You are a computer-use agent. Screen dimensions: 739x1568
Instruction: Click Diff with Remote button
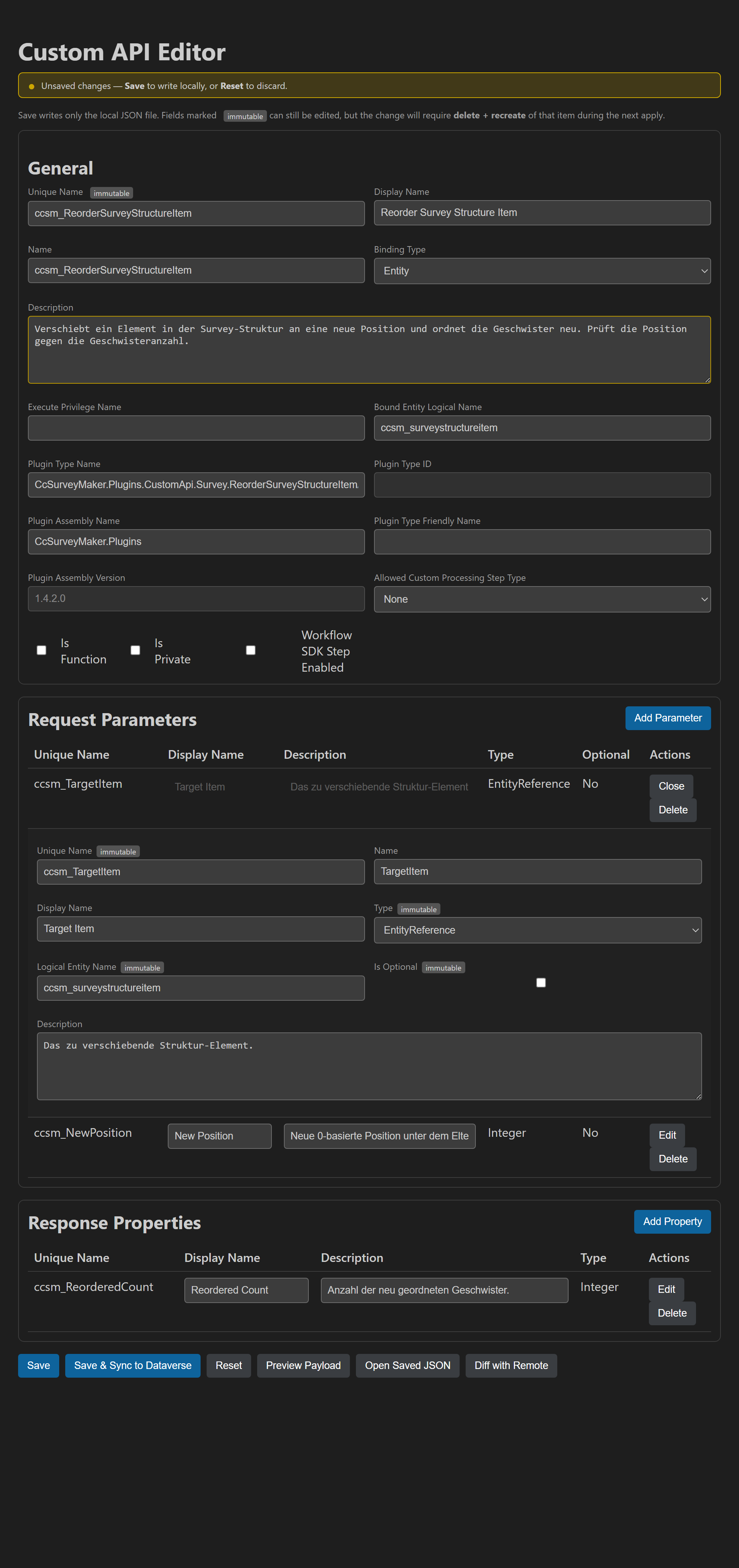click(x=511, y=1365)
